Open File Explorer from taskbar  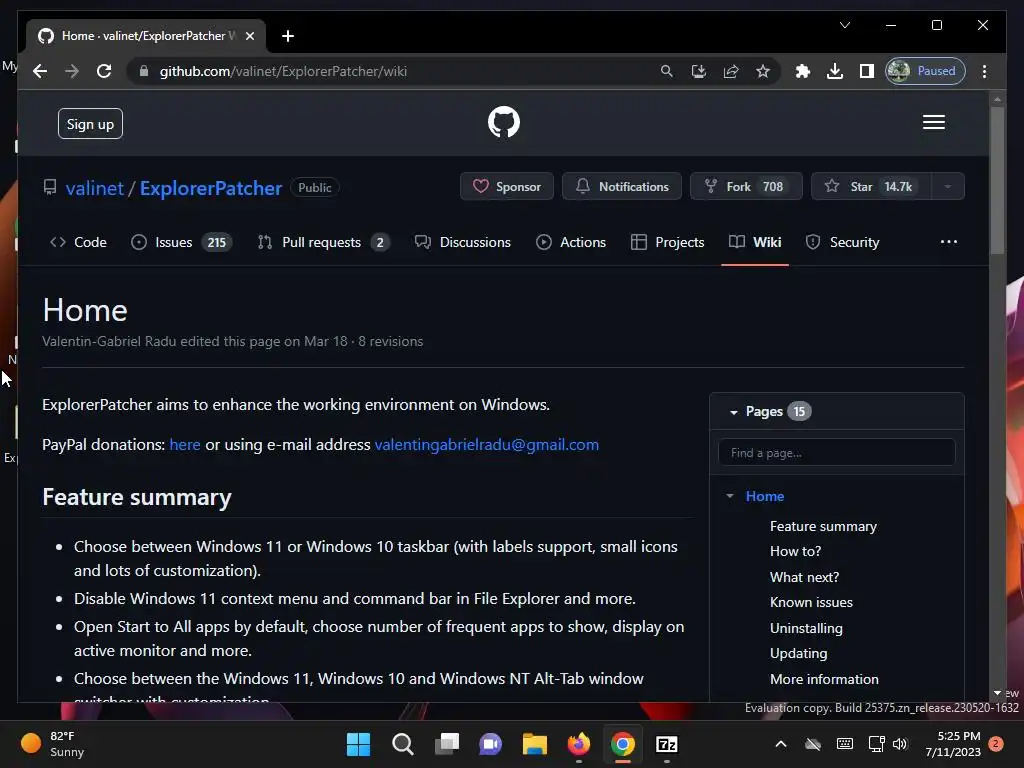click(x=534, y=744)
